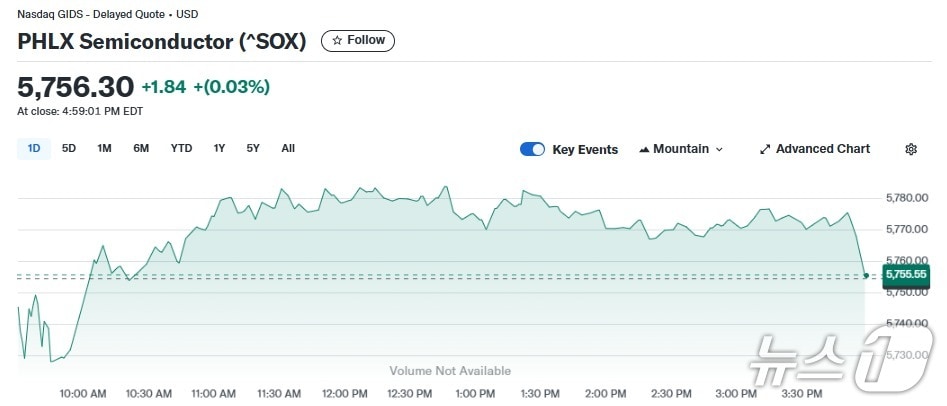Click the Advanced Chart expand arrows icon
The height and width of the screenshot is (406, 947).
click(765, 149)
